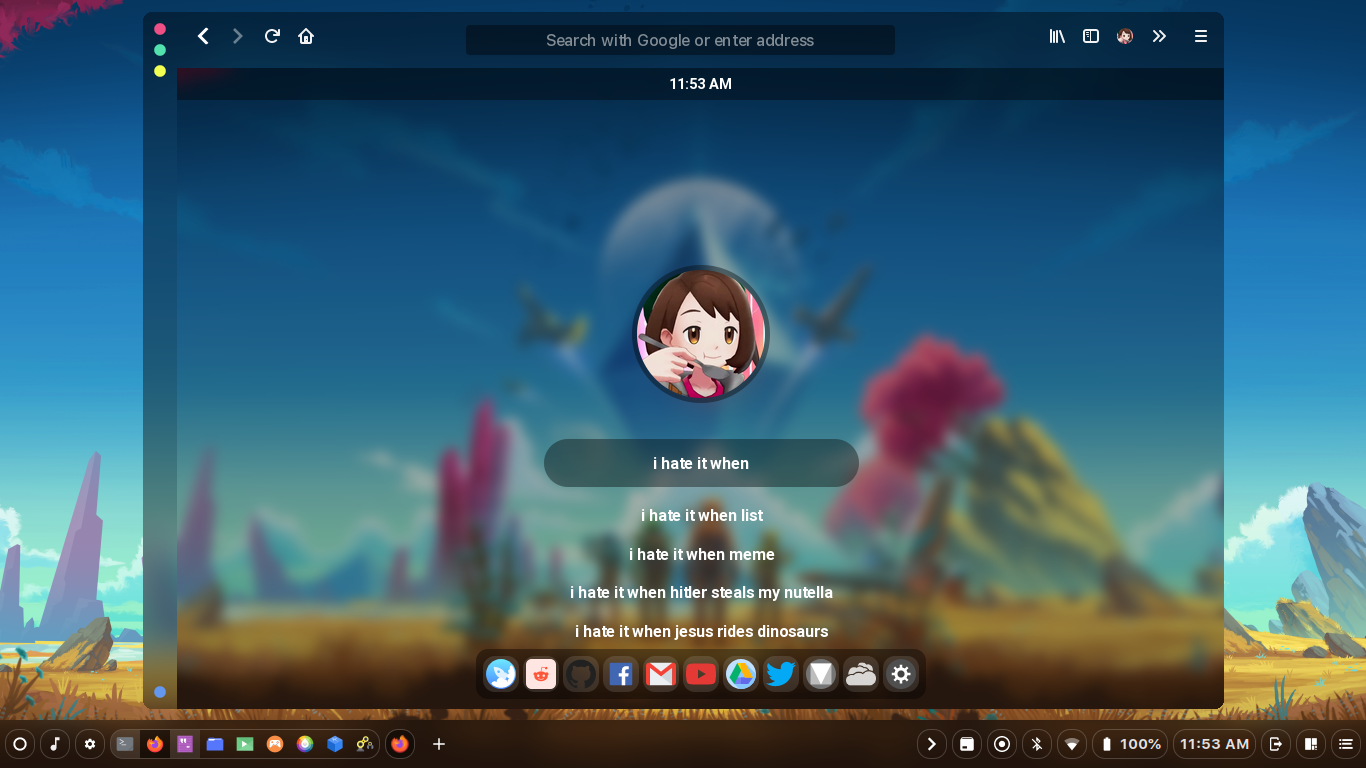
Task: Open the yellow nodes app on taskbar
Action: click(365, 744)
